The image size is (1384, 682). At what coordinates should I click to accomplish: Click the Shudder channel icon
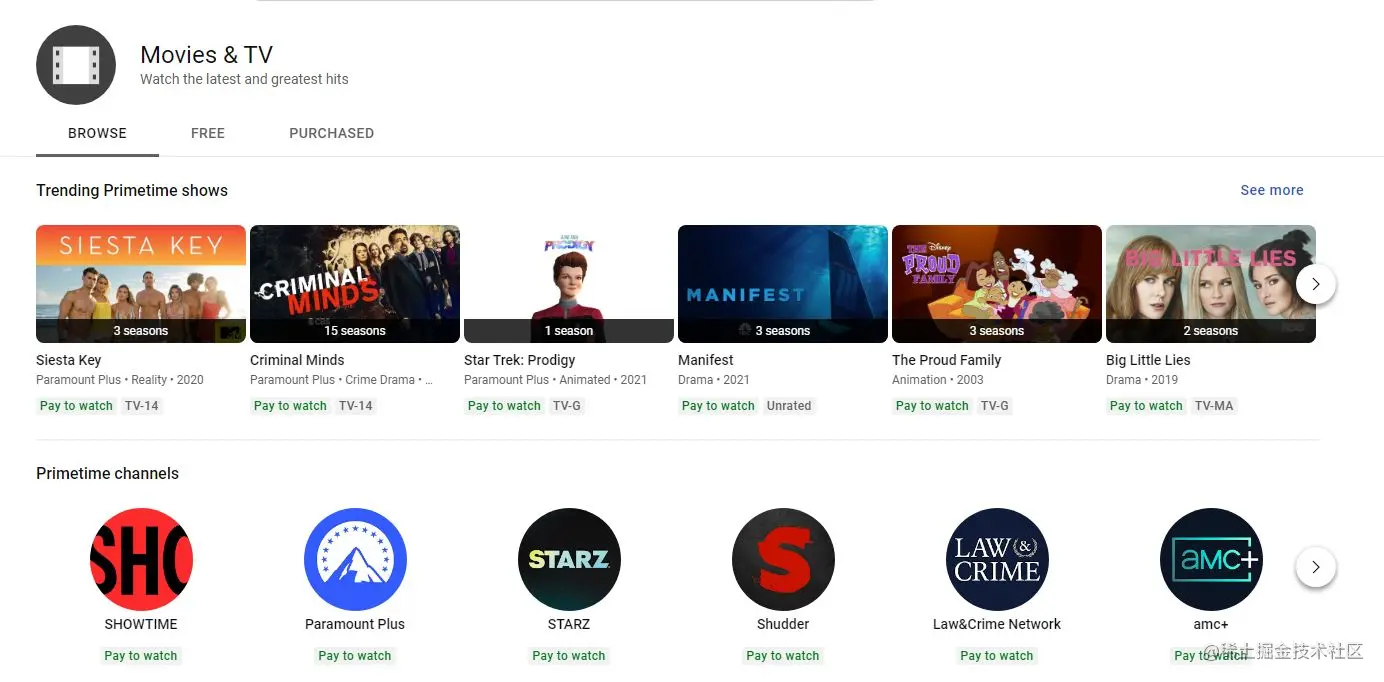pos(783,560)
